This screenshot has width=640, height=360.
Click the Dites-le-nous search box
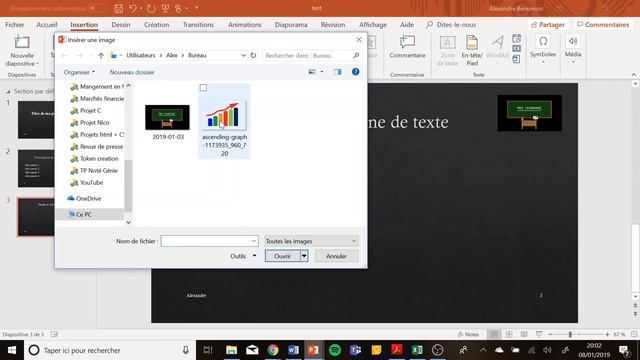point(451,25)
